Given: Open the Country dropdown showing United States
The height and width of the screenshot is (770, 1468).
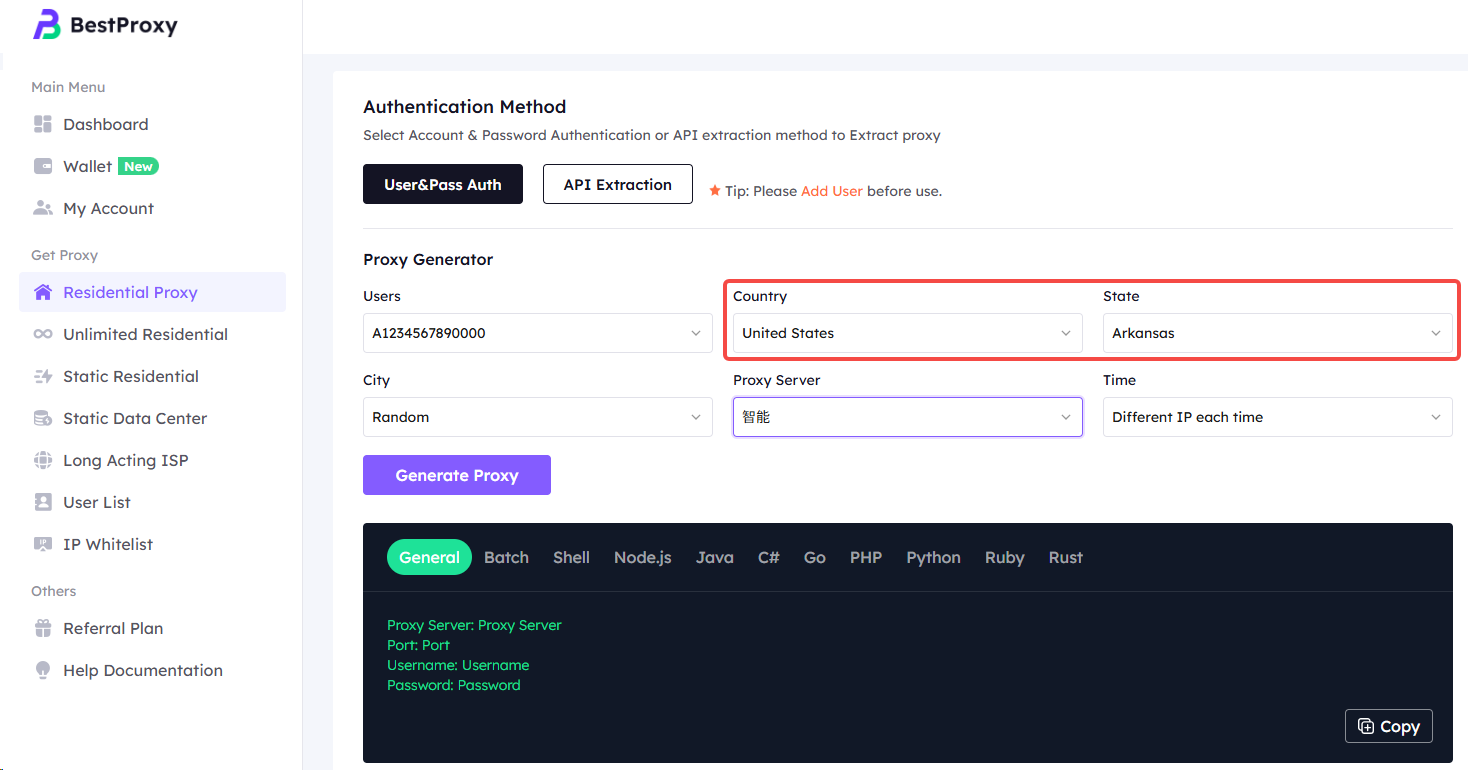Looking at the screenshot, I should click(x=907, y=333).
